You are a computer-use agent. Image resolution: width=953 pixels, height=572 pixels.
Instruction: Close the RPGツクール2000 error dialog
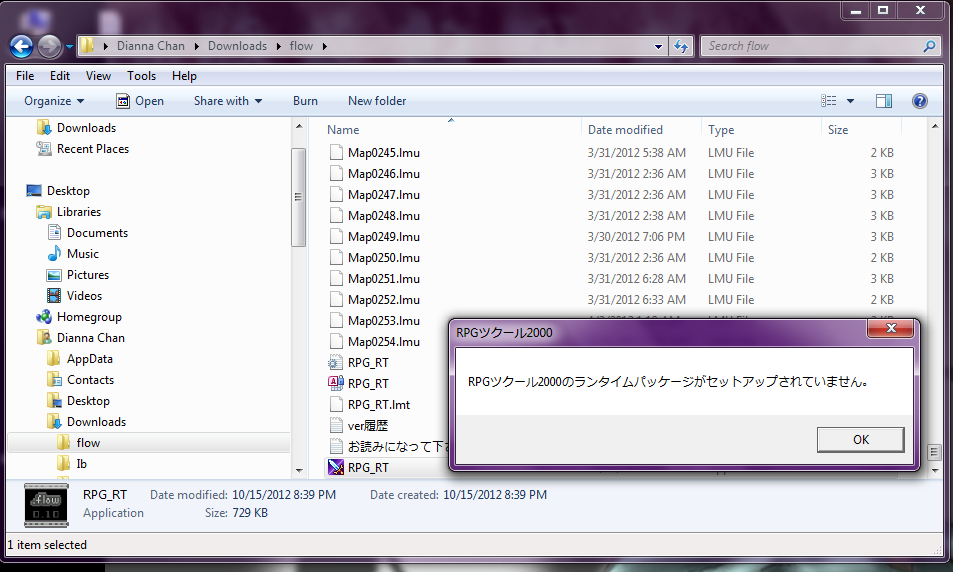coord(891,328)
